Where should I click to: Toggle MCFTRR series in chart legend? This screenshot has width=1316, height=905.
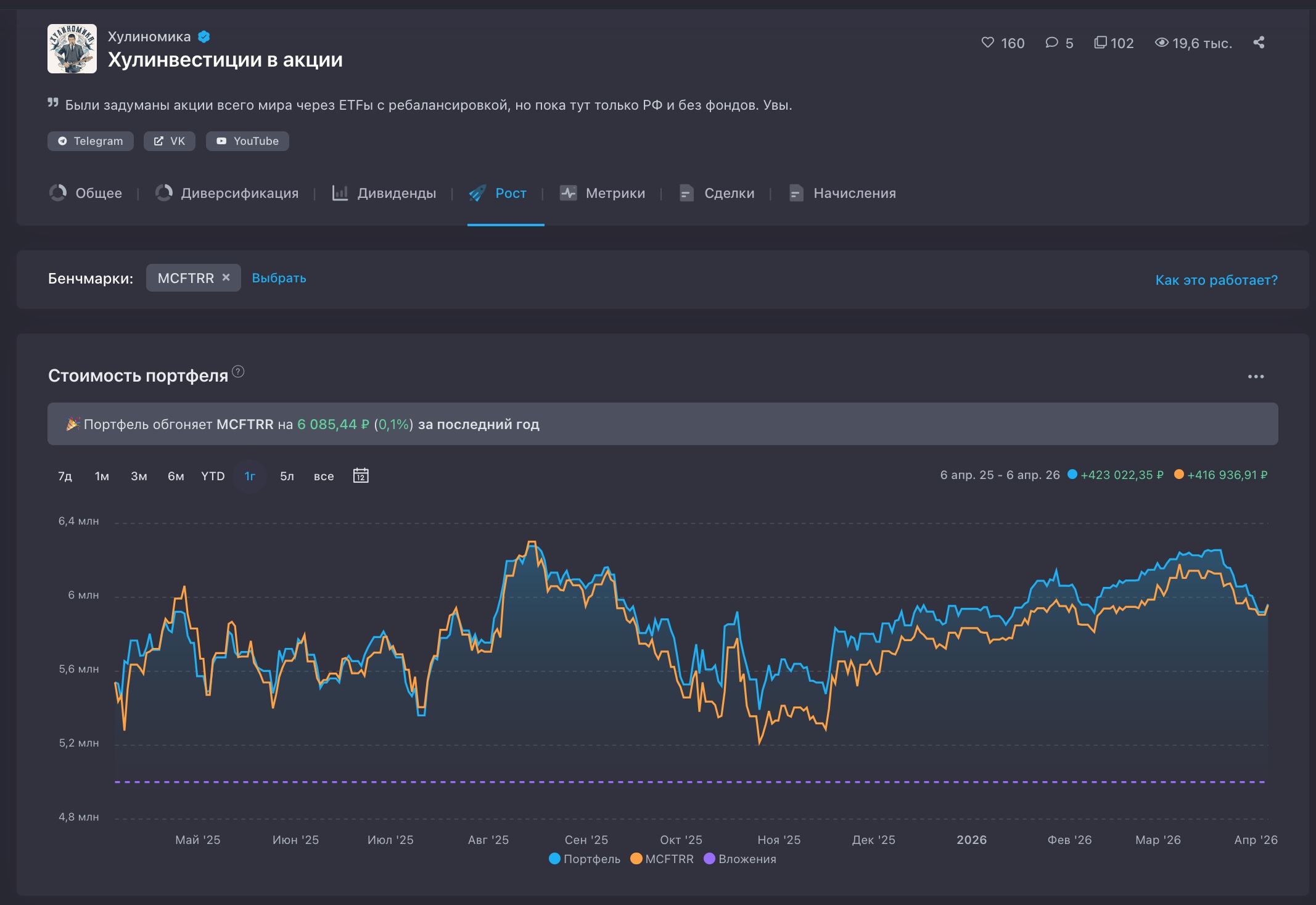click(662, 859)
